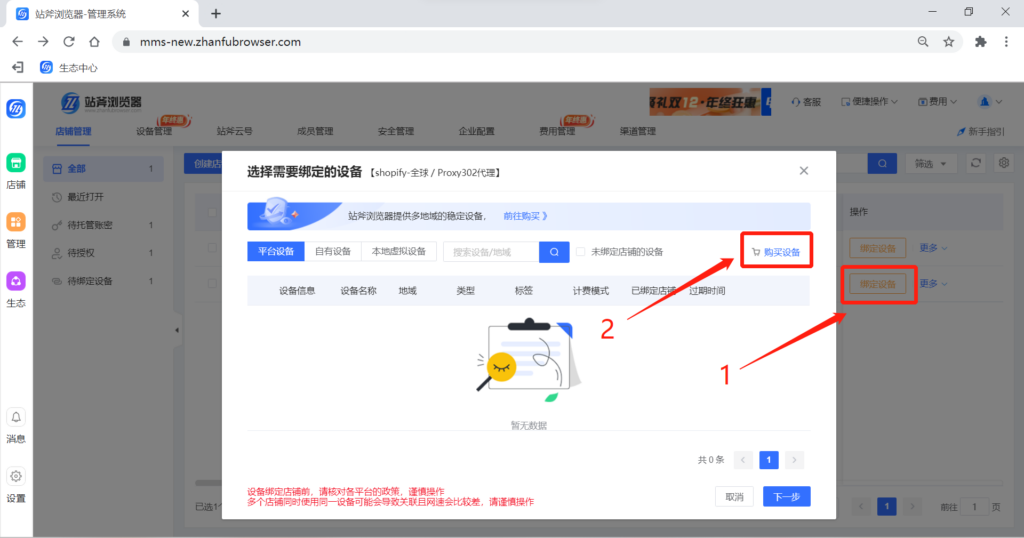This screenshot has height=538, width=1024.
Task: Go to browser home icon
Action: pos(94,42)
